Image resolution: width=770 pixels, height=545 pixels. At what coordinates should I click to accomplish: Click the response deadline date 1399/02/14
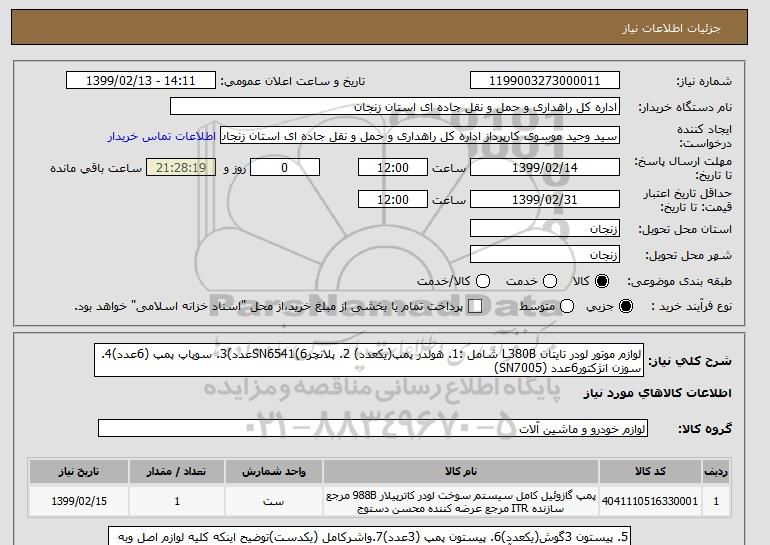point(545,167)
